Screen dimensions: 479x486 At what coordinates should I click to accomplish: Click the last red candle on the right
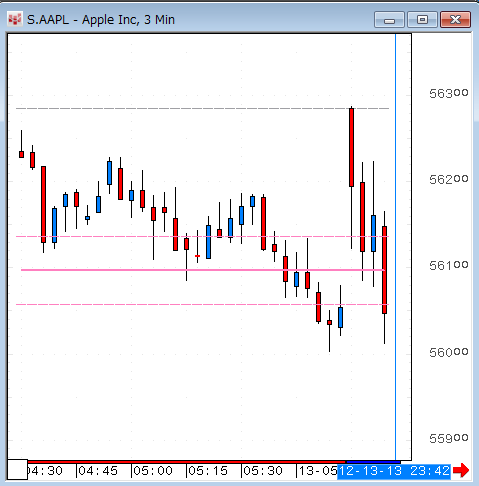(x=384, y=270)
